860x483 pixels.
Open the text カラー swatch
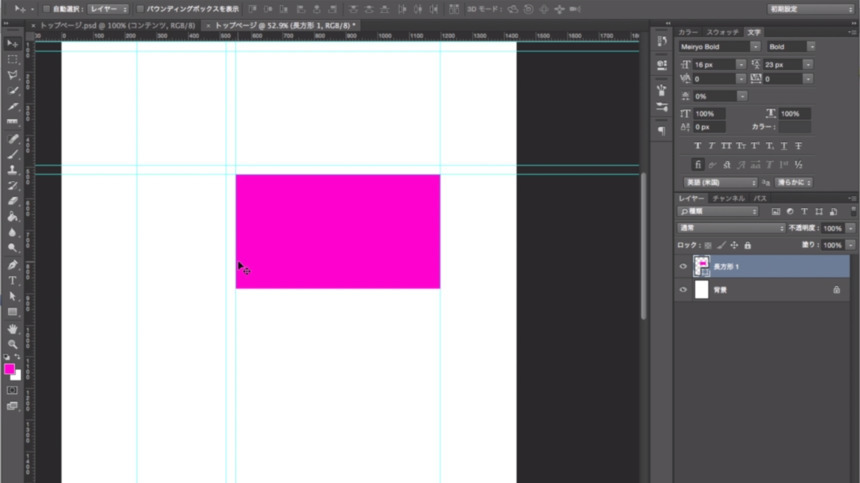pyautogui.click(x=795, y=127)
